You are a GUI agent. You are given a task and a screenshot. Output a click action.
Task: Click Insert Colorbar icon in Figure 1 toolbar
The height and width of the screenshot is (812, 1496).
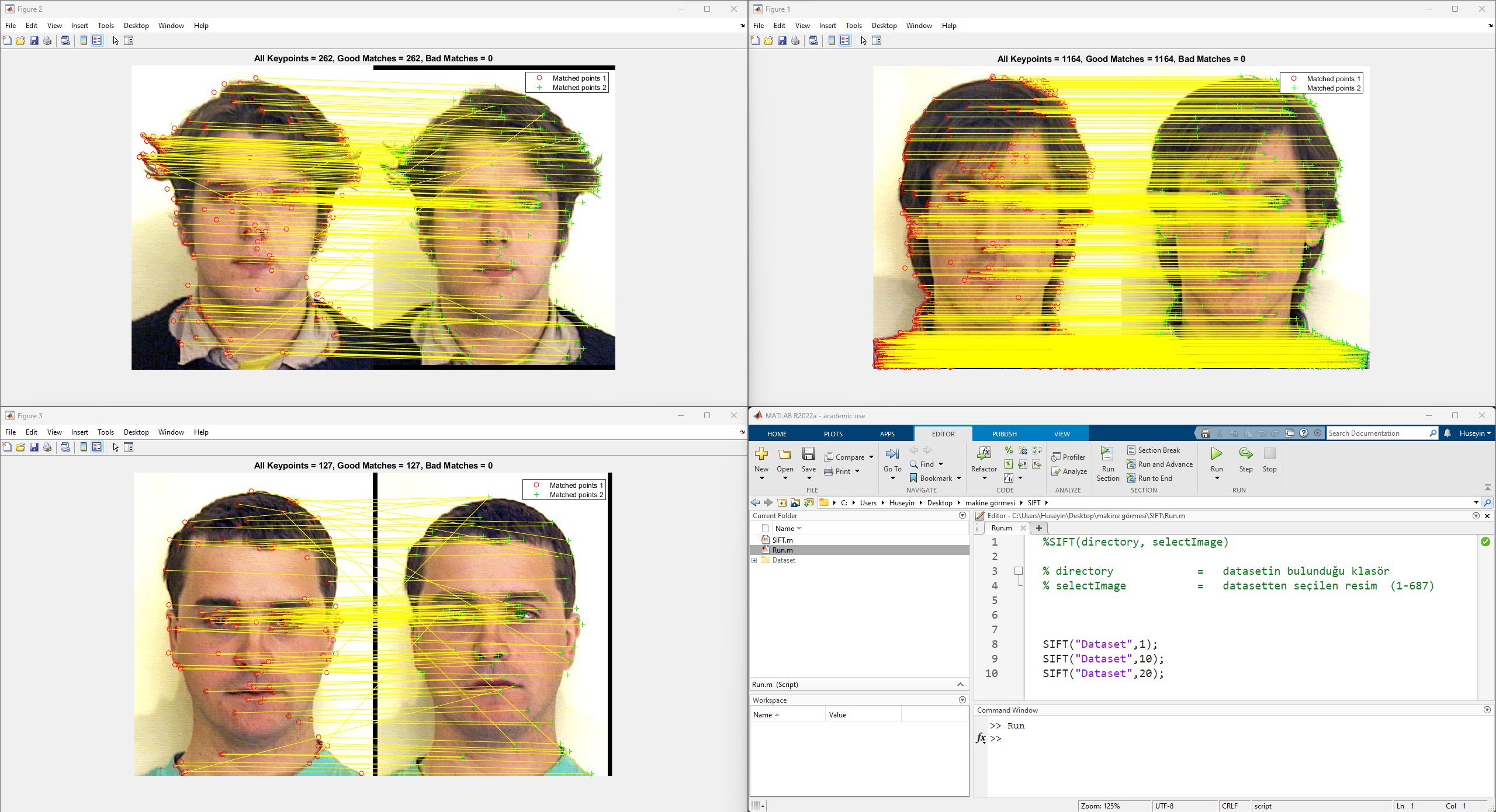point(832,41)
